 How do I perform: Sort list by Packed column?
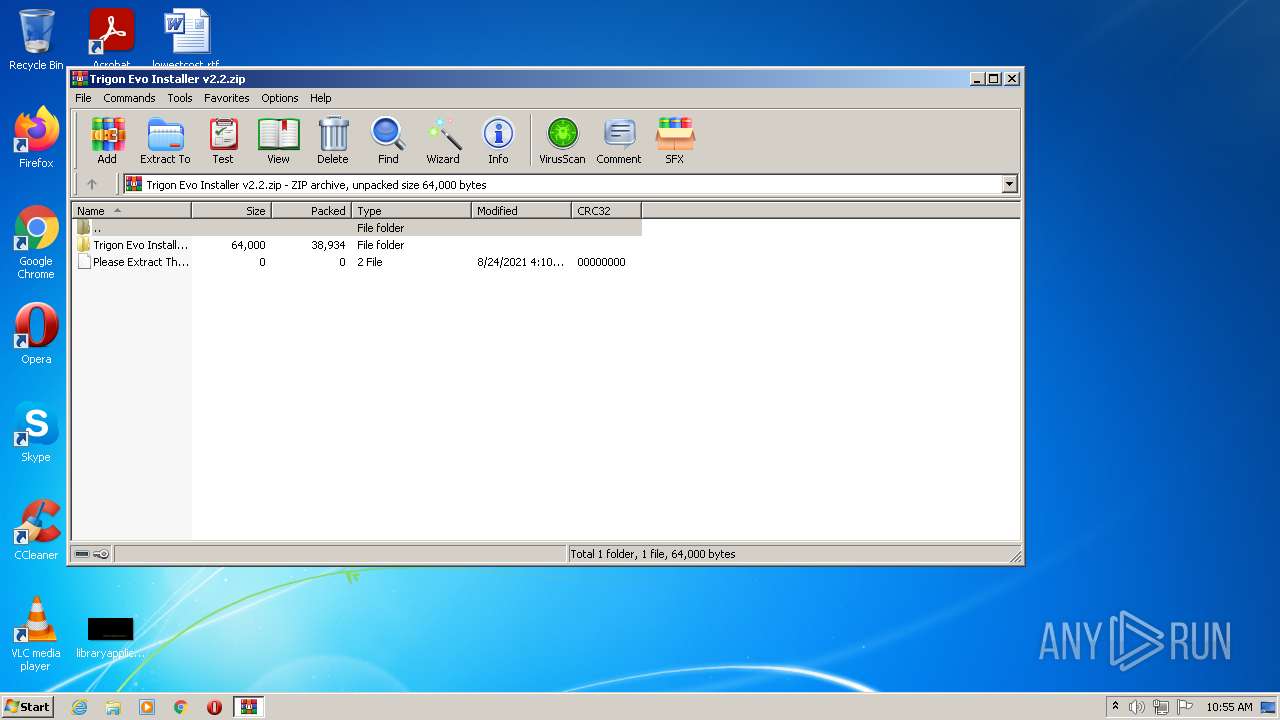click(311, 211)
